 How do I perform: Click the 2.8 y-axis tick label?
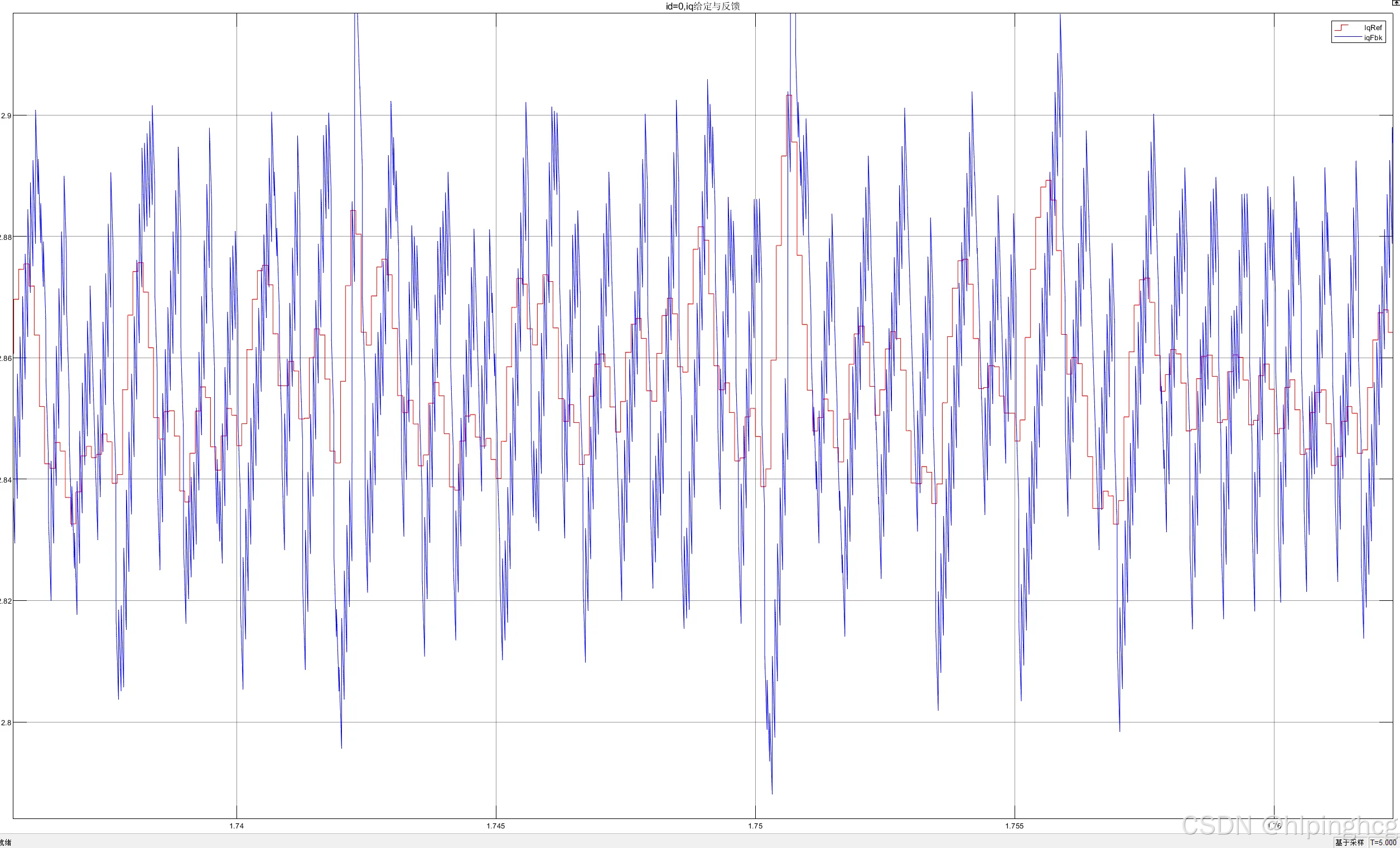tap(6, 723)
